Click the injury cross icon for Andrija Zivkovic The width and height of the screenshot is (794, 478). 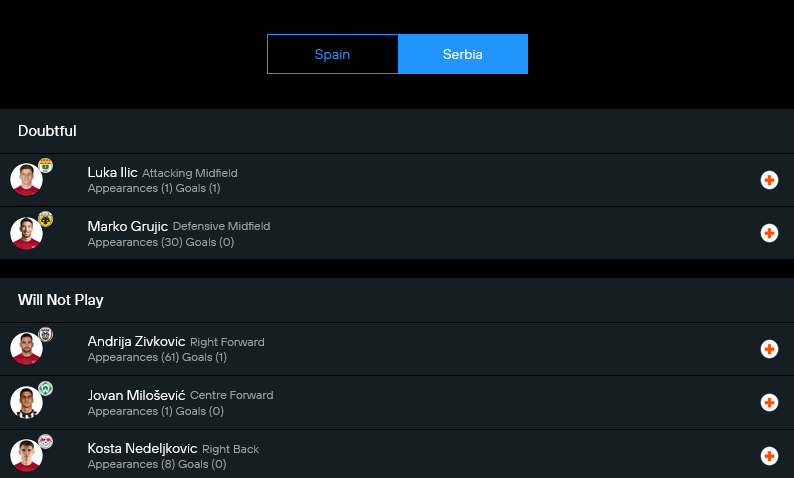pyautogui.click(x=769, y=349)
